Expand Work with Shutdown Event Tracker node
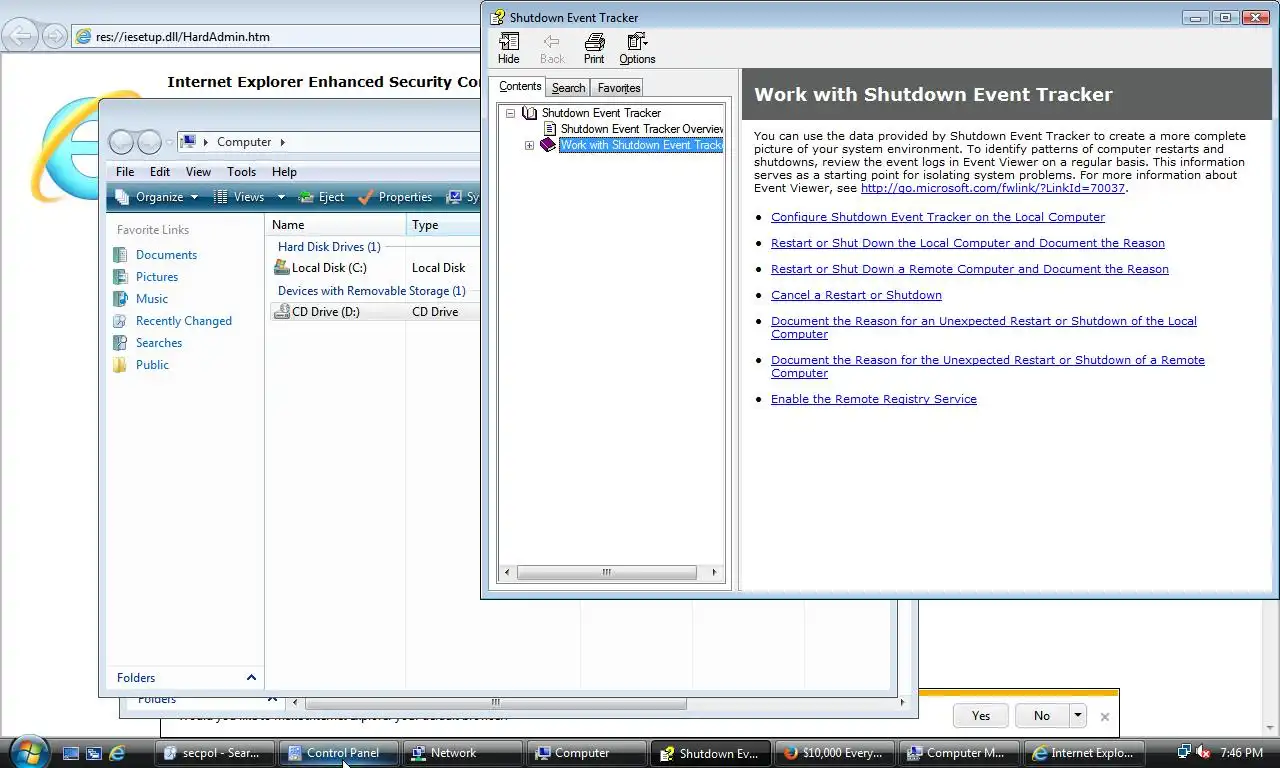This screenshot has height=768, width=1280. click(529, 145)
